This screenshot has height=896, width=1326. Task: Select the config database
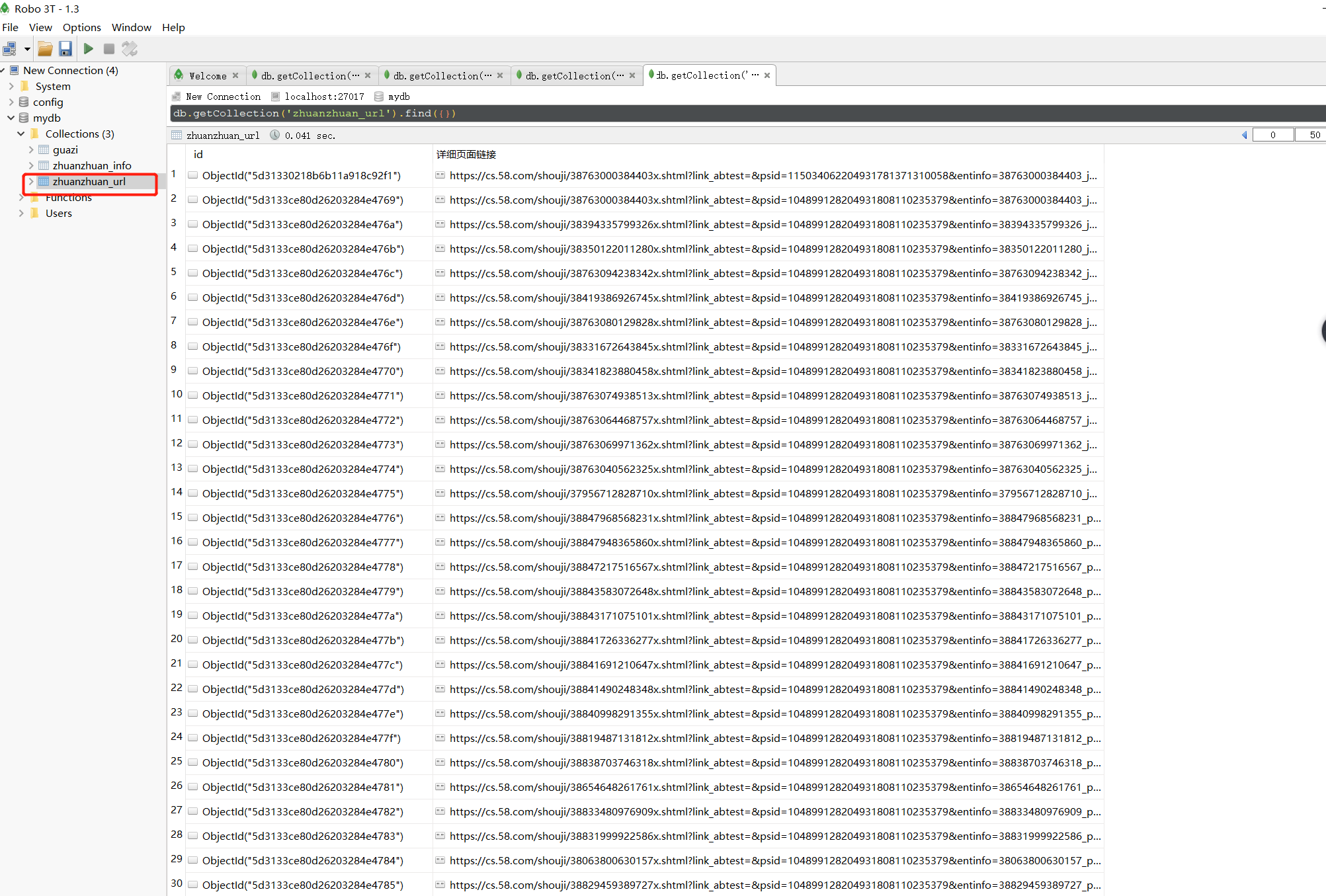pos(48,102)
